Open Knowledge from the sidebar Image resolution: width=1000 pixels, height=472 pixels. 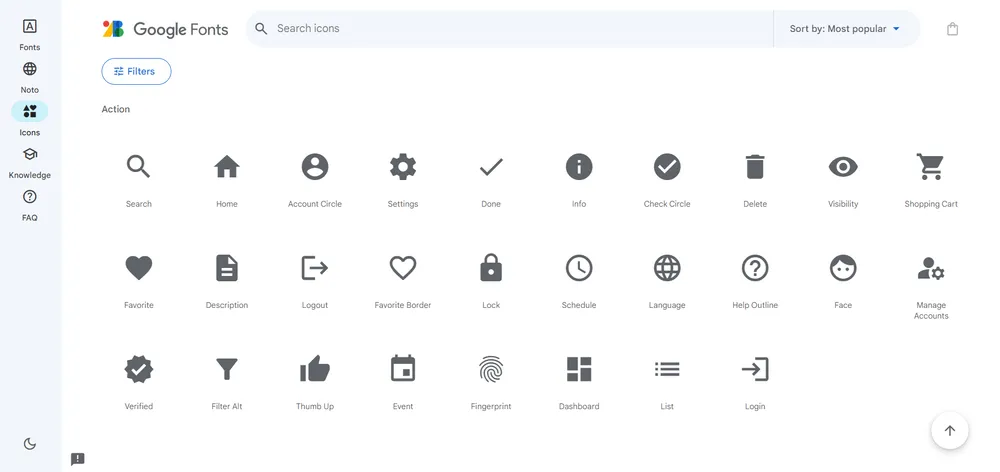click(x=29, y=162)
